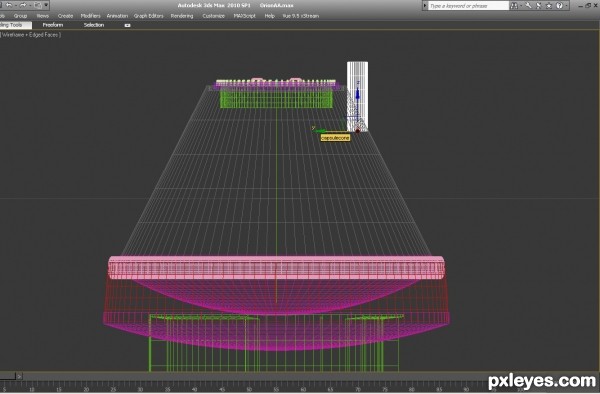Click the capsulecone object name tooltip
This screenshot has height=394, width=600.
pyautogui.click(x=335, y=138)
